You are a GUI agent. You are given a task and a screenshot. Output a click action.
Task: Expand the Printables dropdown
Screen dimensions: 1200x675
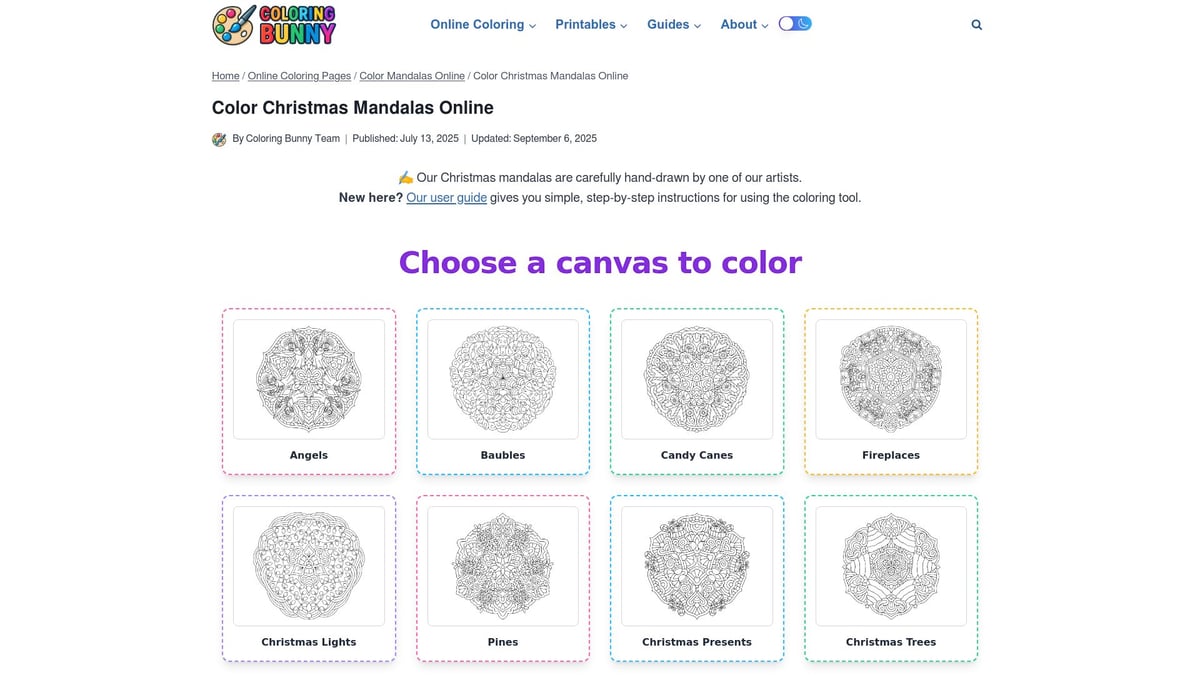(x=590, y=24)
